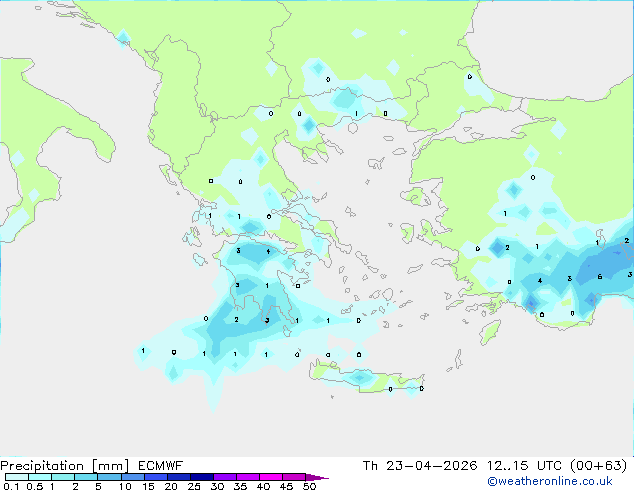Click the 'Precipitation [mm]' title text

tap(65, 466)
